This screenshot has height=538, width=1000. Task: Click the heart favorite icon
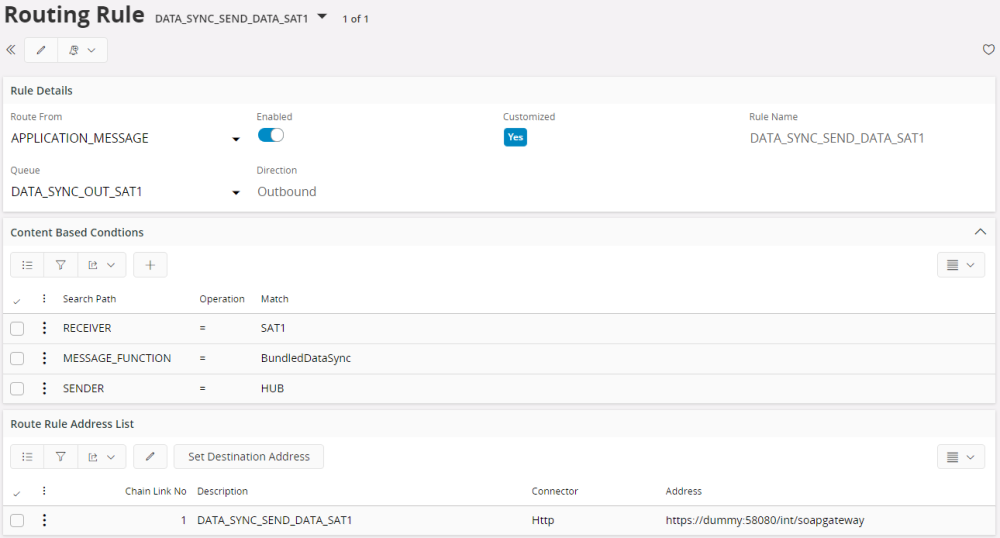pyautogui.click(x=988, y=50)
